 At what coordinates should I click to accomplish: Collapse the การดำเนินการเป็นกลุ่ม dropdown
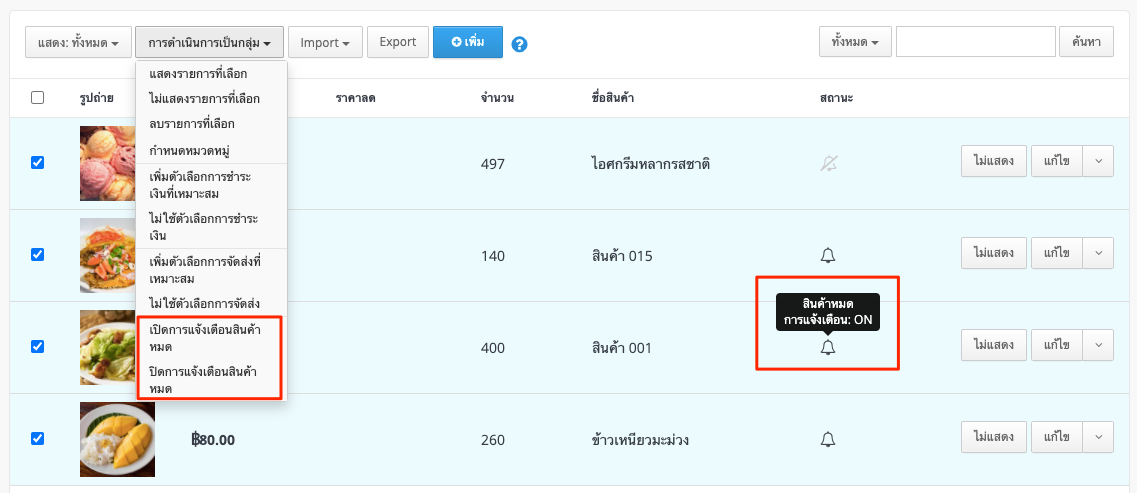(210, 43)
